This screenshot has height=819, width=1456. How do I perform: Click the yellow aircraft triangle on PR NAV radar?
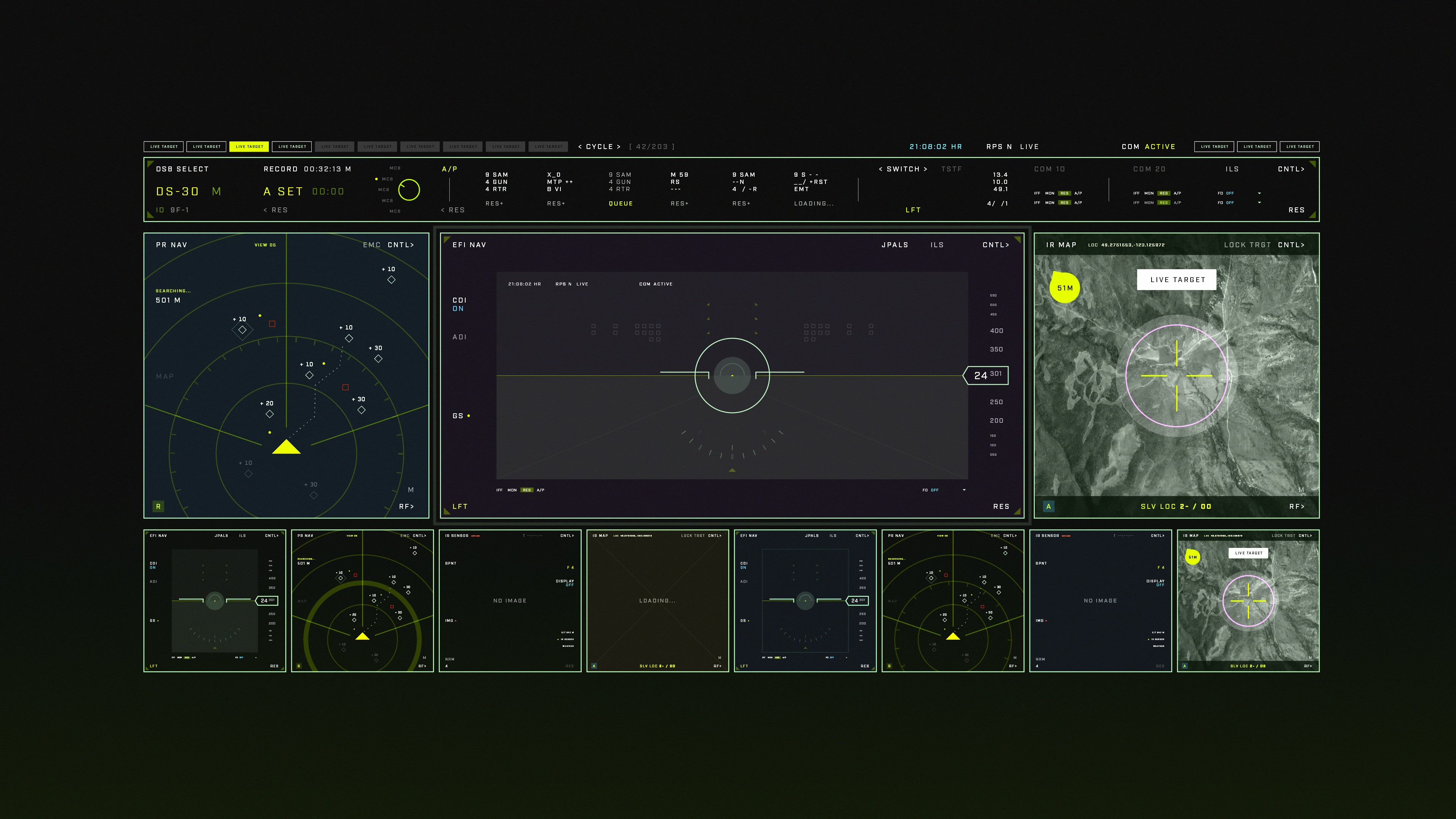(x=286, y=448)
